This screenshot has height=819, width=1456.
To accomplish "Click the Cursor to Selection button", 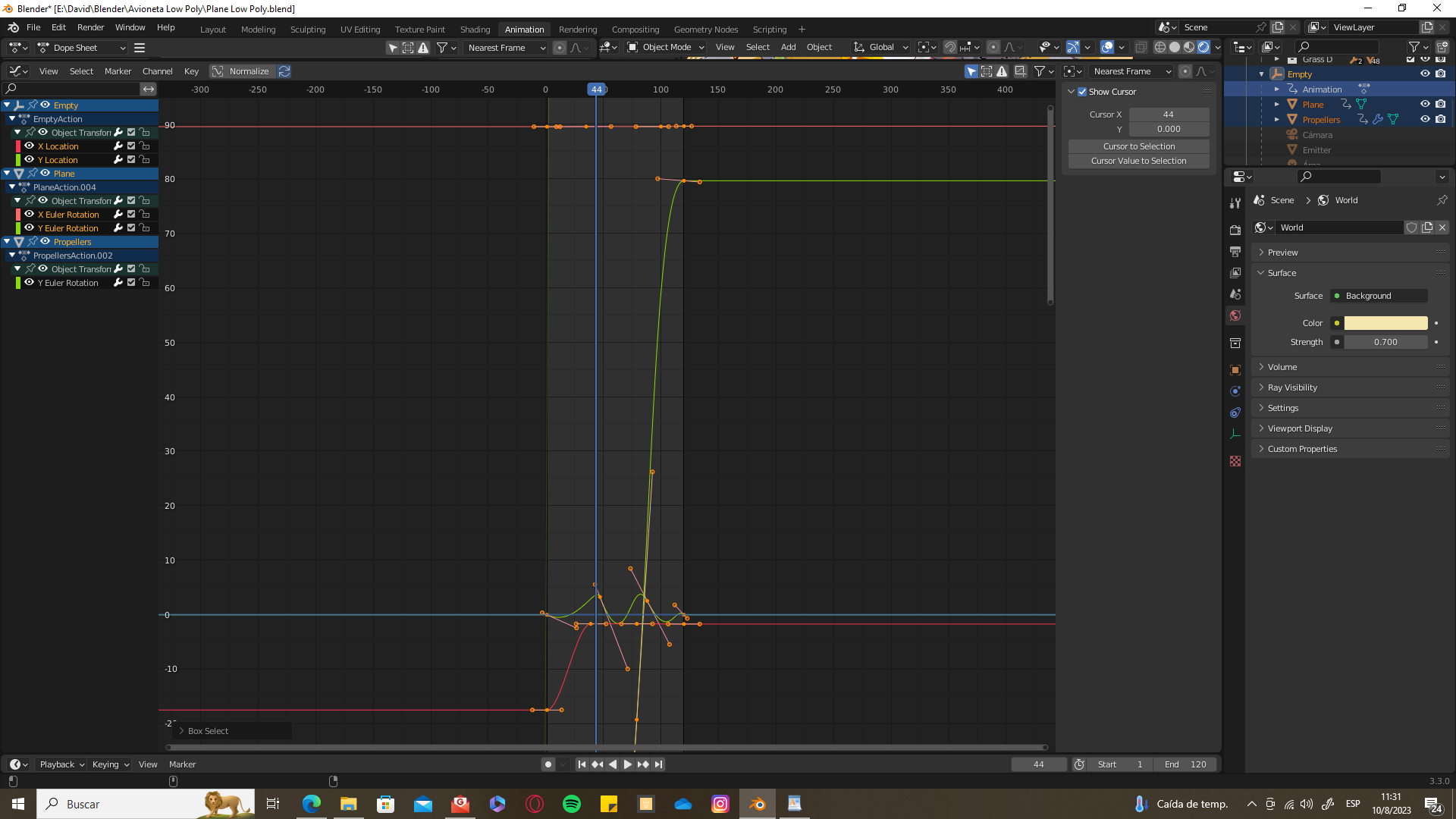I will [1138, 146].
